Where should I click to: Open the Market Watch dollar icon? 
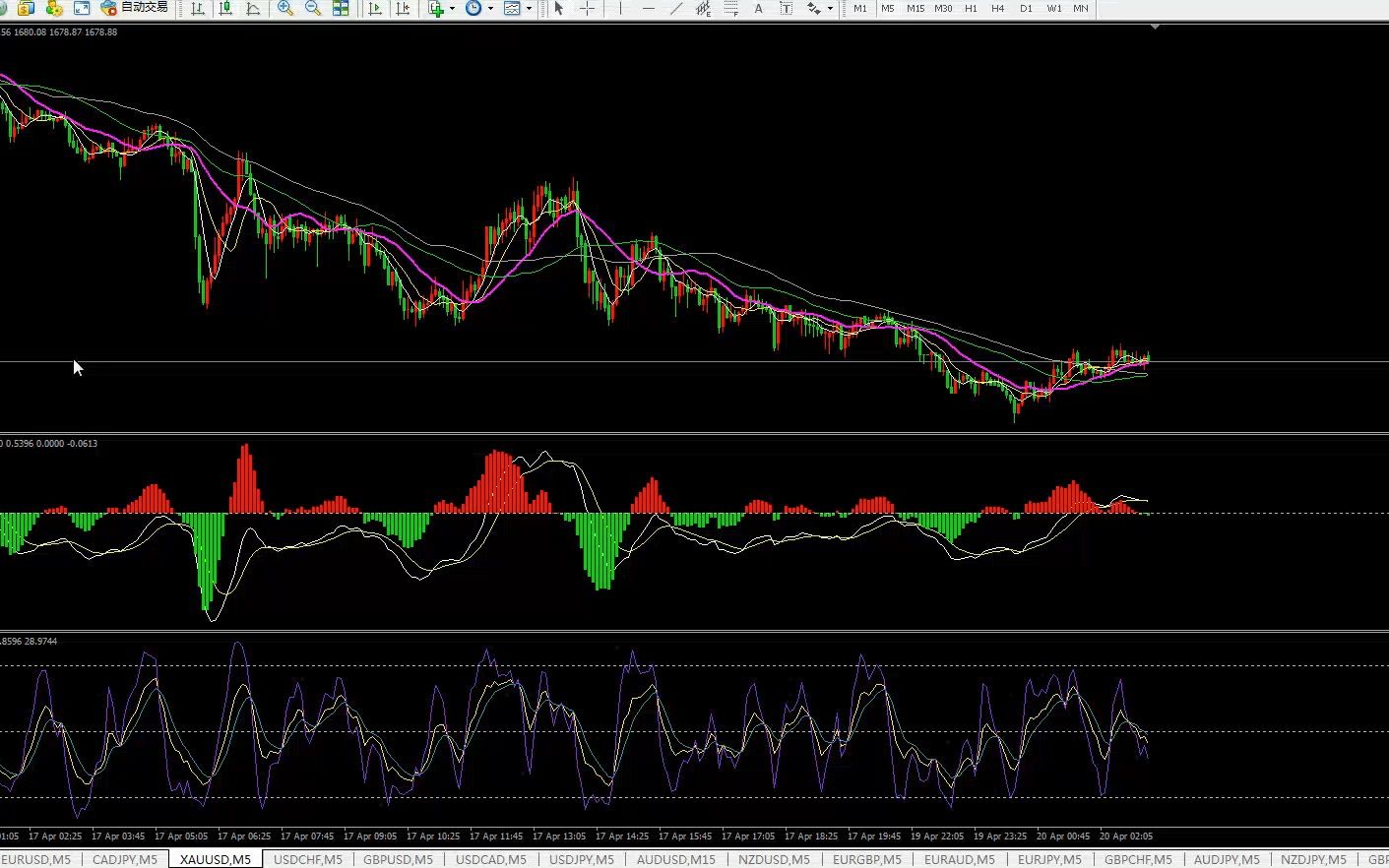click(26, 8)
